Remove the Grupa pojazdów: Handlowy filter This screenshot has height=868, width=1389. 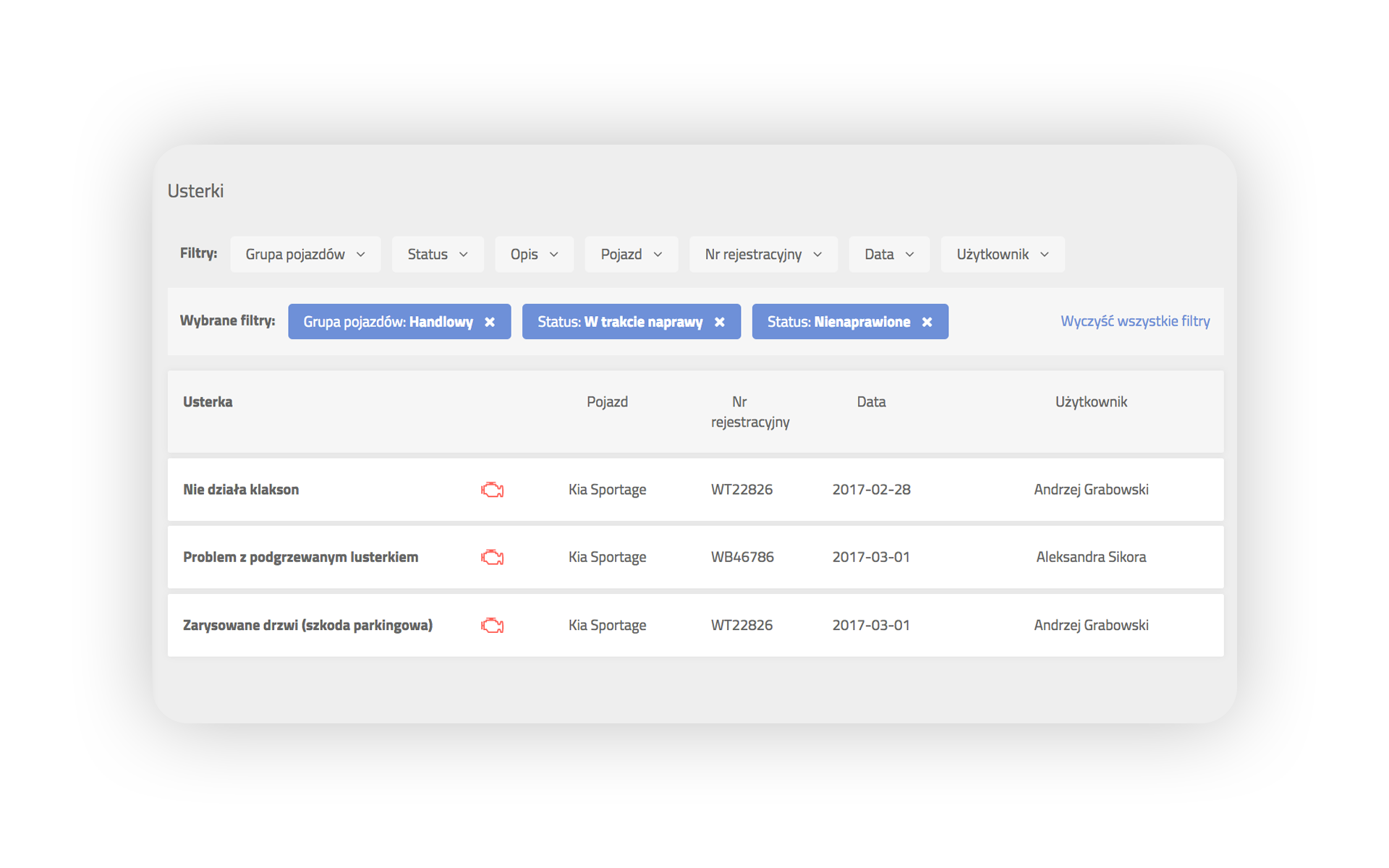(x=490, y=322)
